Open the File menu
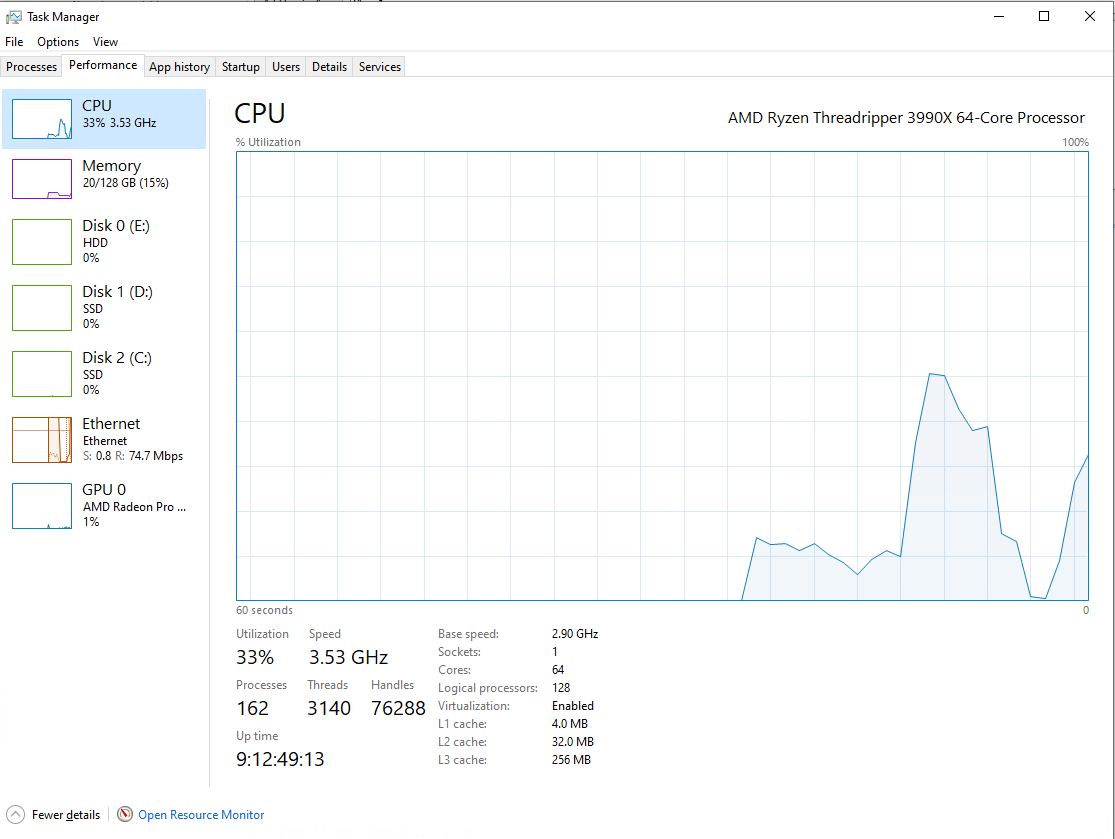Image resolution: width=1115 pixels, height=839 pixels. coord(14,41)
